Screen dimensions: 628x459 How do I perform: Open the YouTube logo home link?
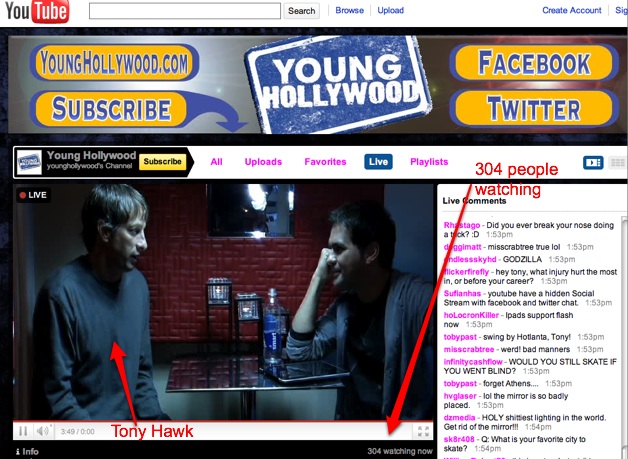tap(37, 11)
